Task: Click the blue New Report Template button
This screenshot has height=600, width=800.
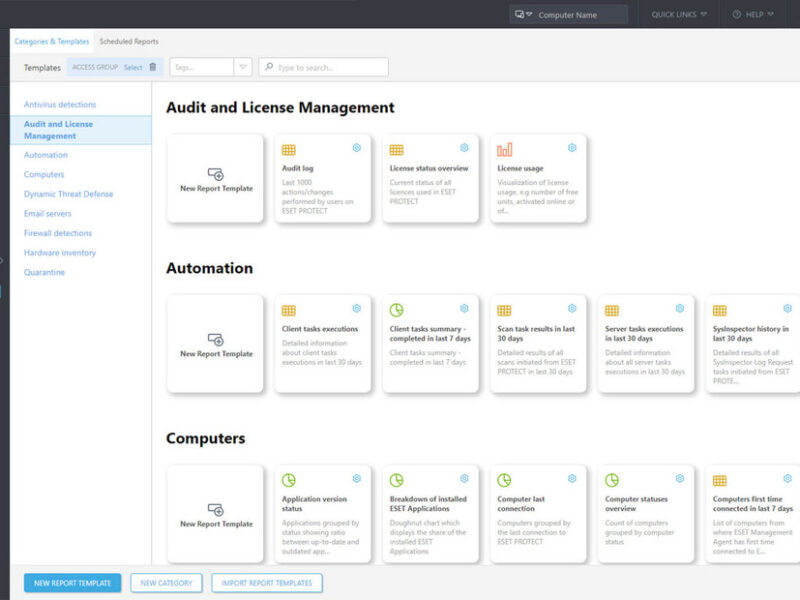Action: (72, 583)
